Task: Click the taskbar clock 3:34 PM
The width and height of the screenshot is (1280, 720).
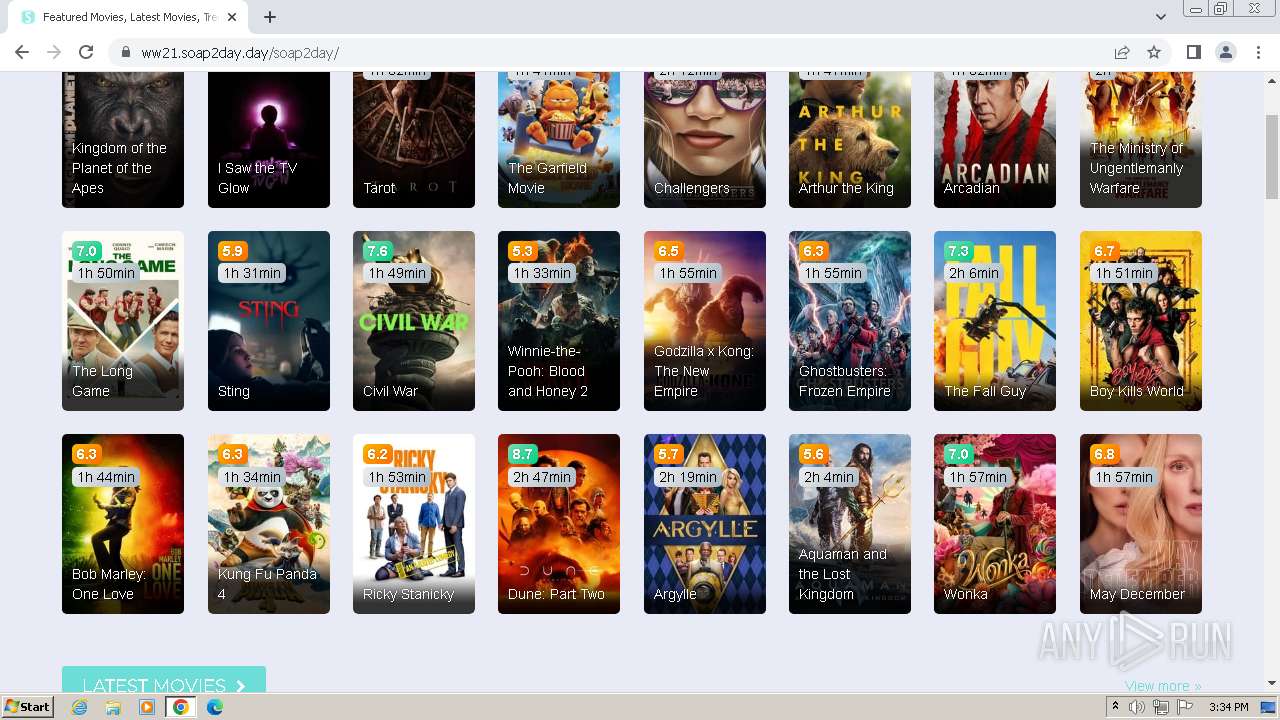Action: point(1228,707)
